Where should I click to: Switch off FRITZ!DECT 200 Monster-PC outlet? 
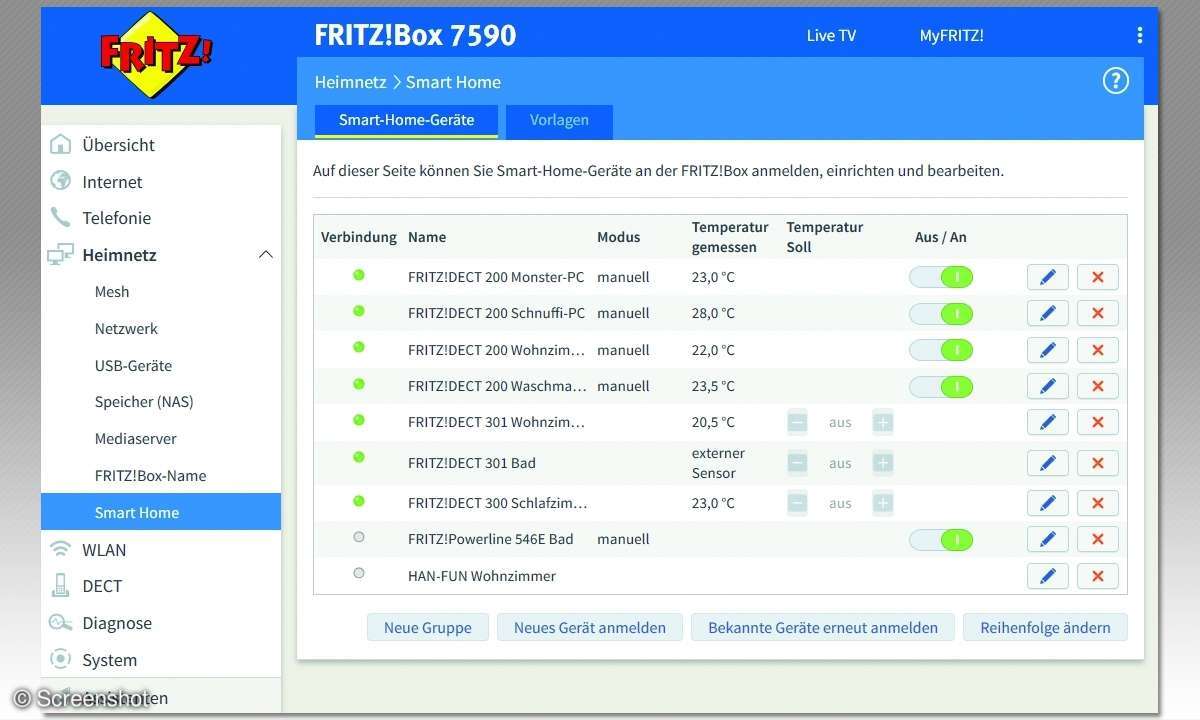(941, 277)
